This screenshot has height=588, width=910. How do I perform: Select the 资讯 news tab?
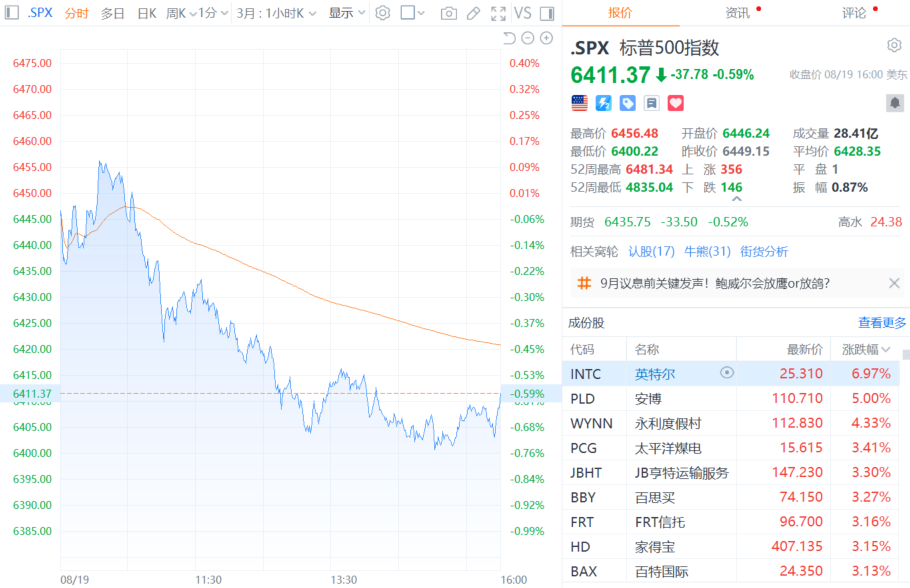(738, 13)
